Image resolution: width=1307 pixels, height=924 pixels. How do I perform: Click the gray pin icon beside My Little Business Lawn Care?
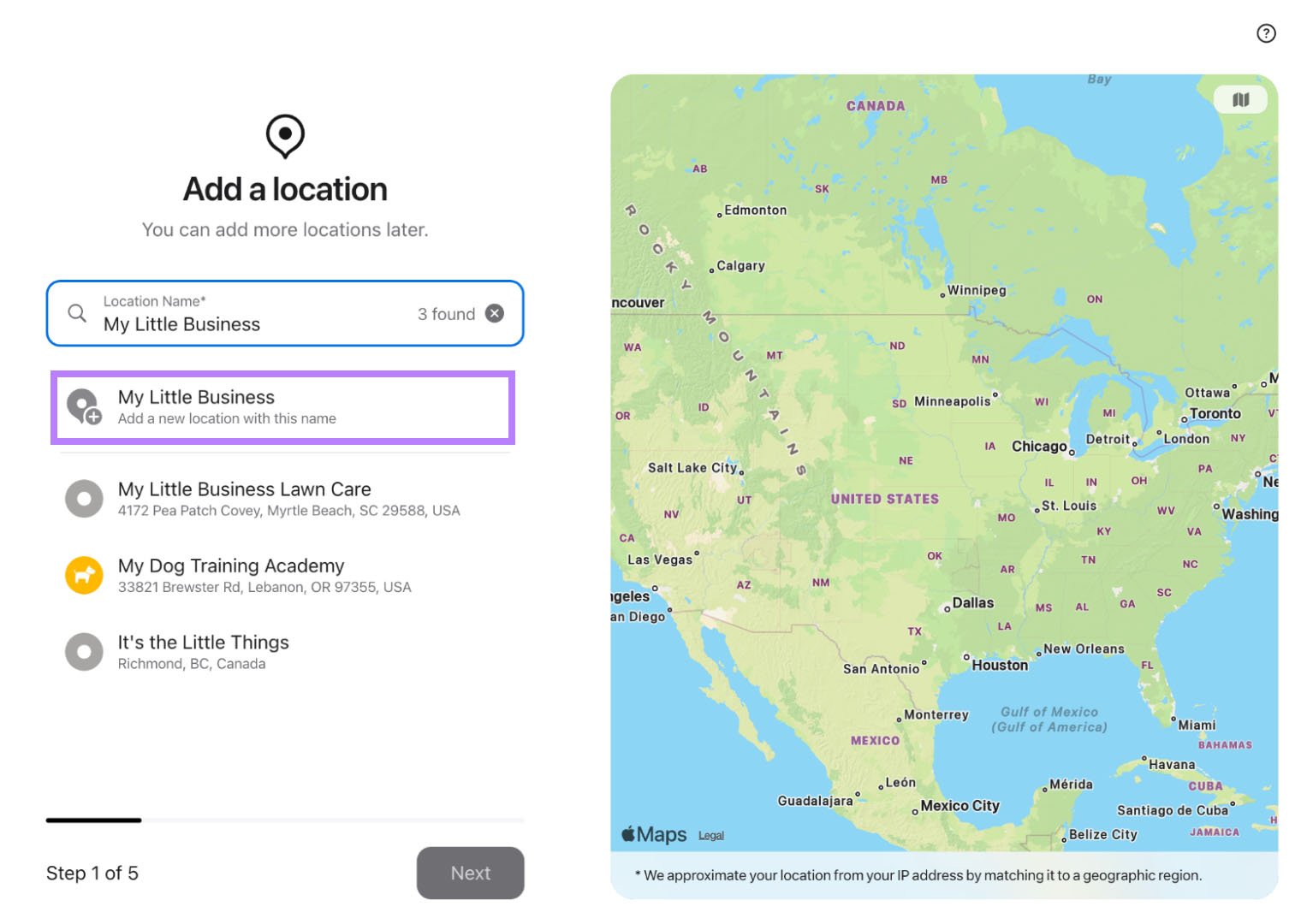(x=83, y=498)
